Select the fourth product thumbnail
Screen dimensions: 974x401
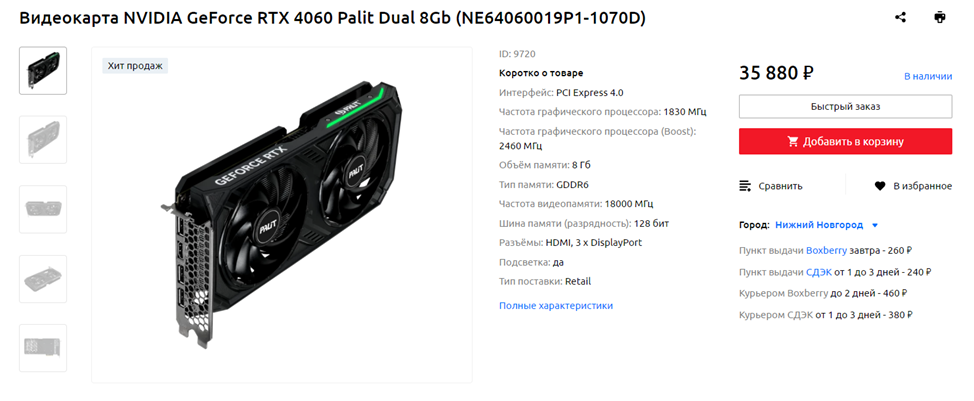43,279
